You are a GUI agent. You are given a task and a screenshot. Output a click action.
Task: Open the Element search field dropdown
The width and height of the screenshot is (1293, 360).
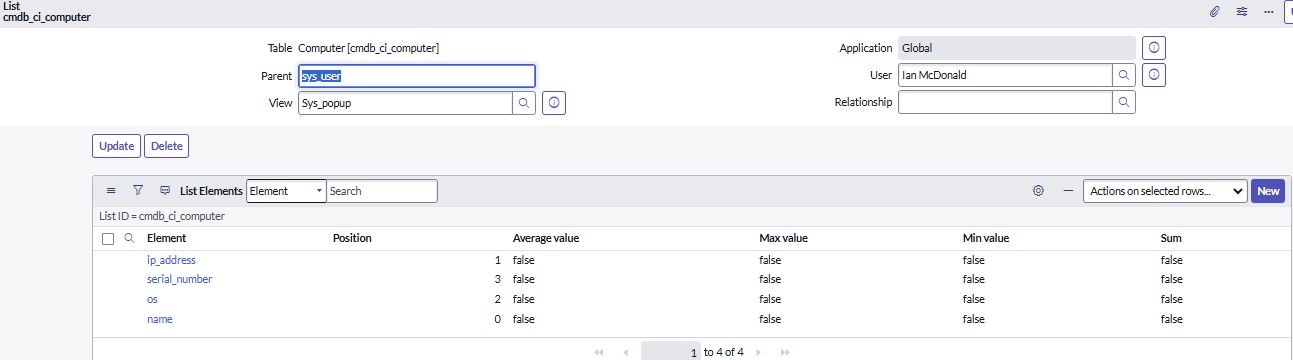(286, 191)
